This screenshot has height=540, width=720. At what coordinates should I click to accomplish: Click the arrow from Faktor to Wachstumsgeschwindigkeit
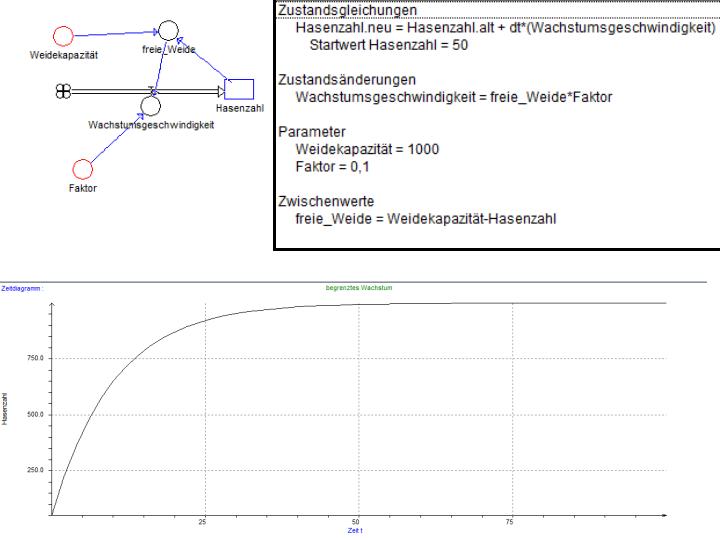click(116, 138)
